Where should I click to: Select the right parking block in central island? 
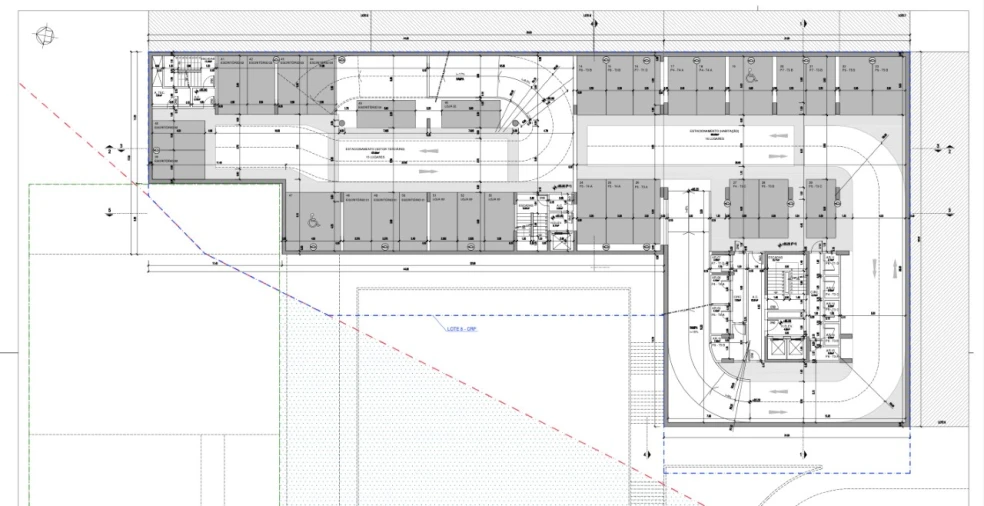pos(469,112)
